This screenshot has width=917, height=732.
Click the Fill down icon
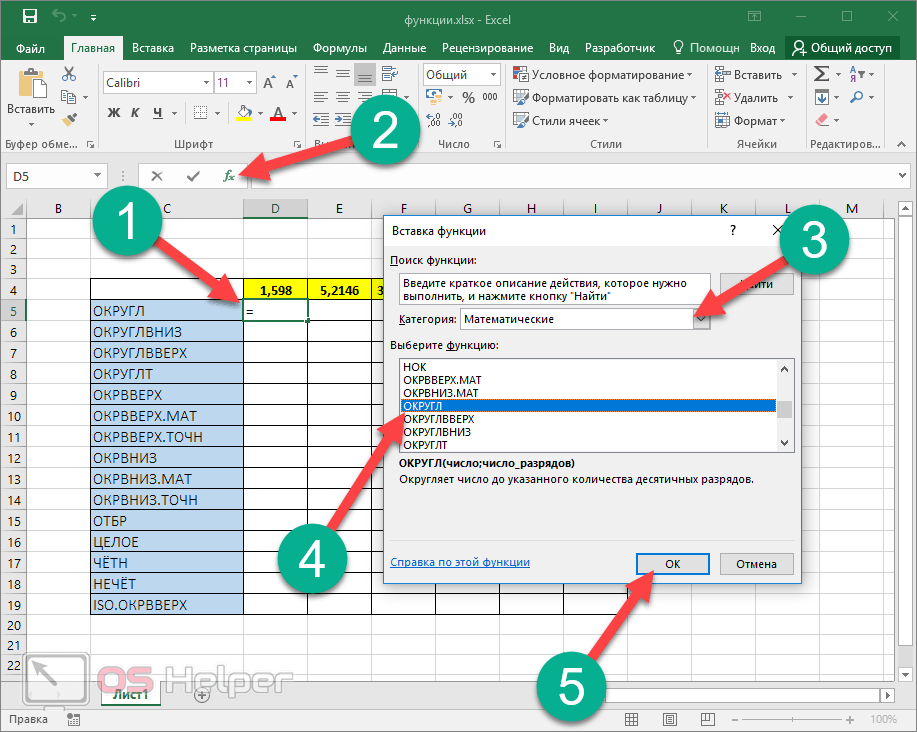pos(822,97)
